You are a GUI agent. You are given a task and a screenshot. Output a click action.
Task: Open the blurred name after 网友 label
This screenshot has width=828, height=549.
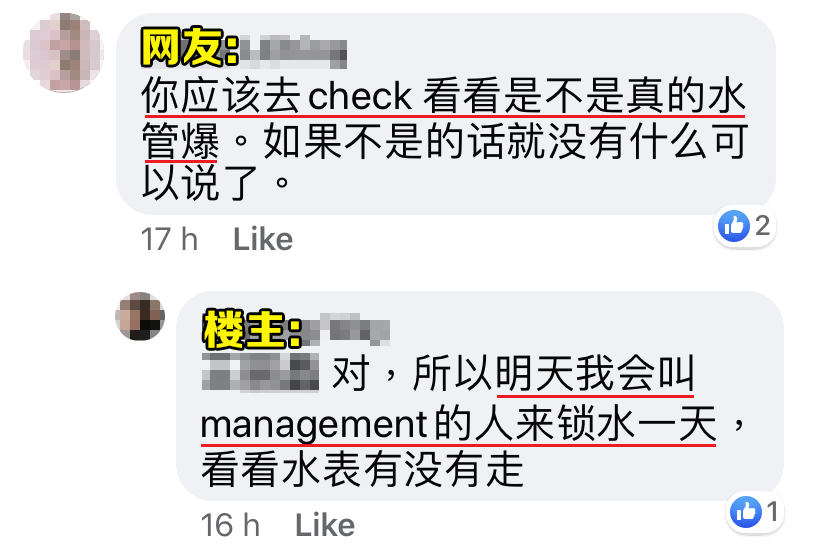click(293, 53)
